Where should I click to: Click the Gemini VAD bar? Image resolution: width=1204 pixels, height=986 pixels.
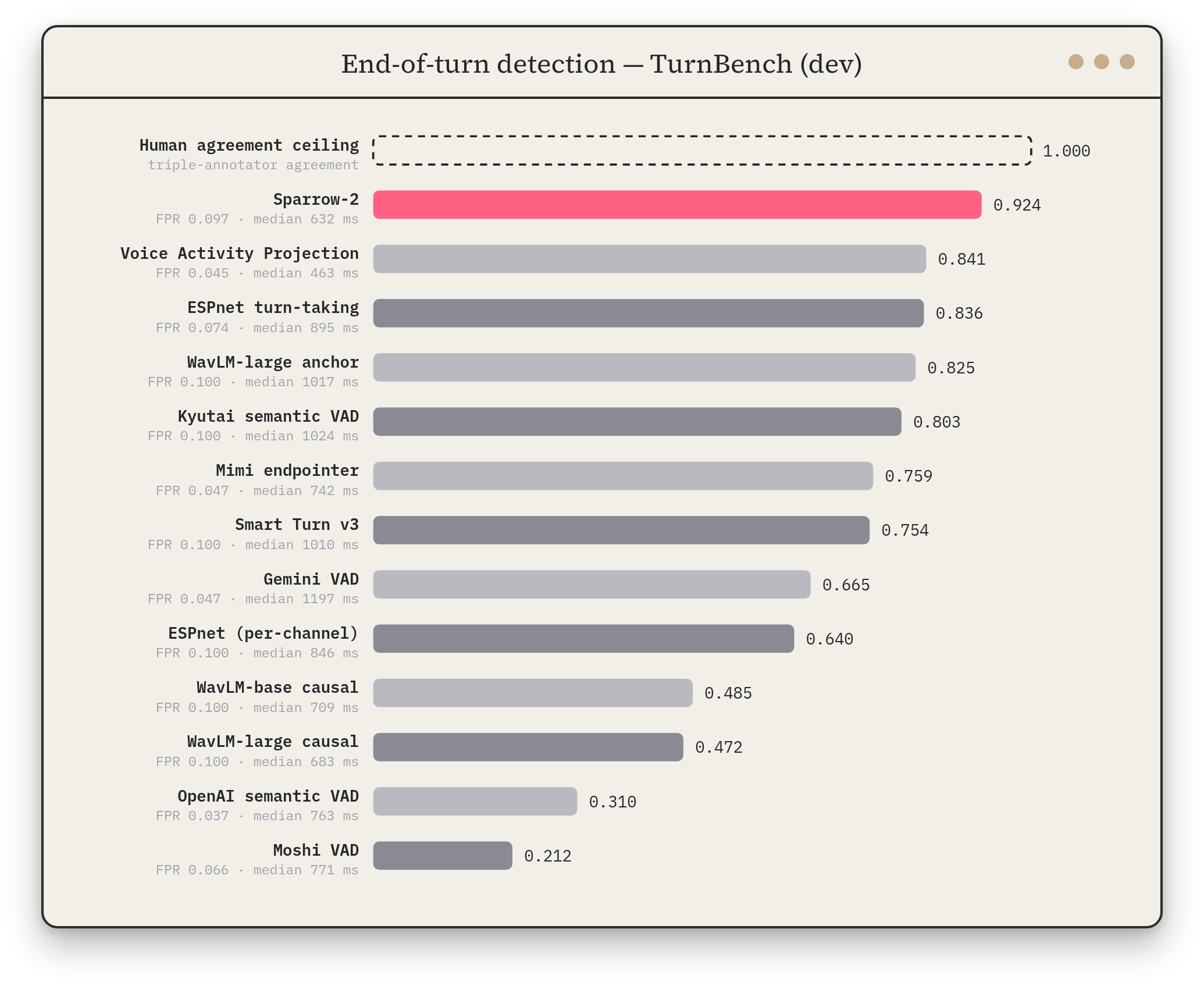(592, 584)
